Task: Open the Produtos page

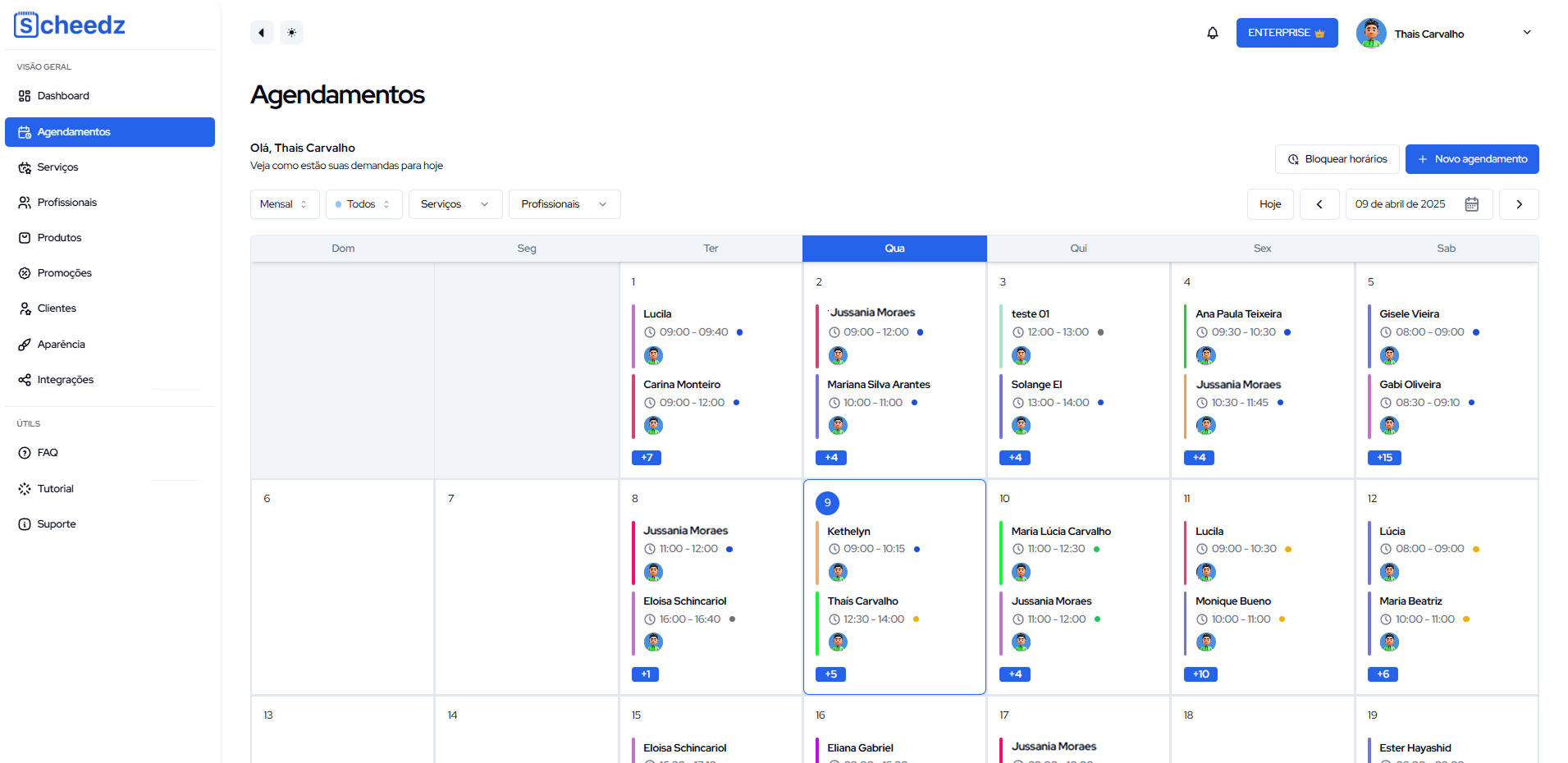Action: coord(110,238)
